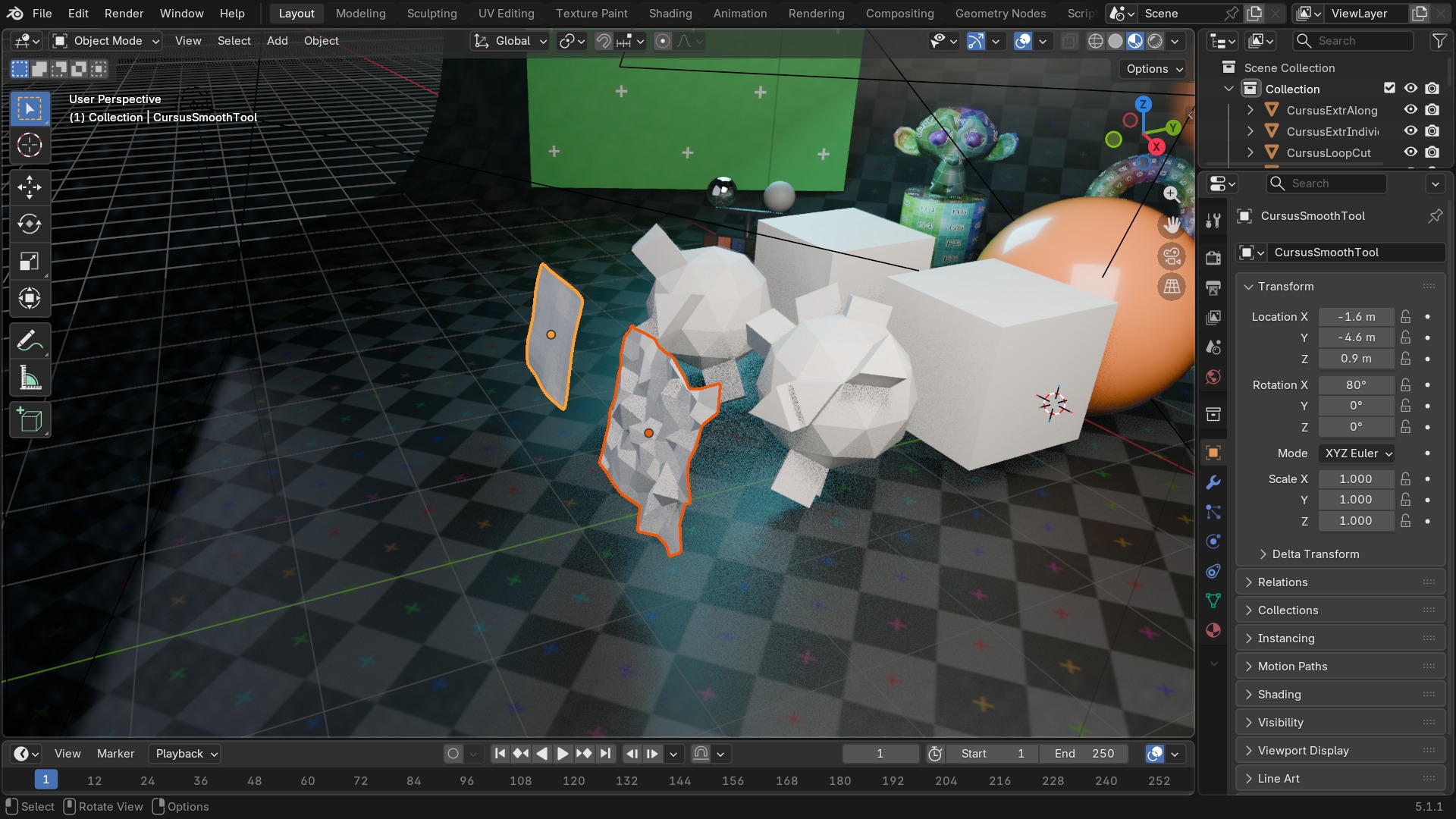Pick the Measure tool

(x=30, y=378)
